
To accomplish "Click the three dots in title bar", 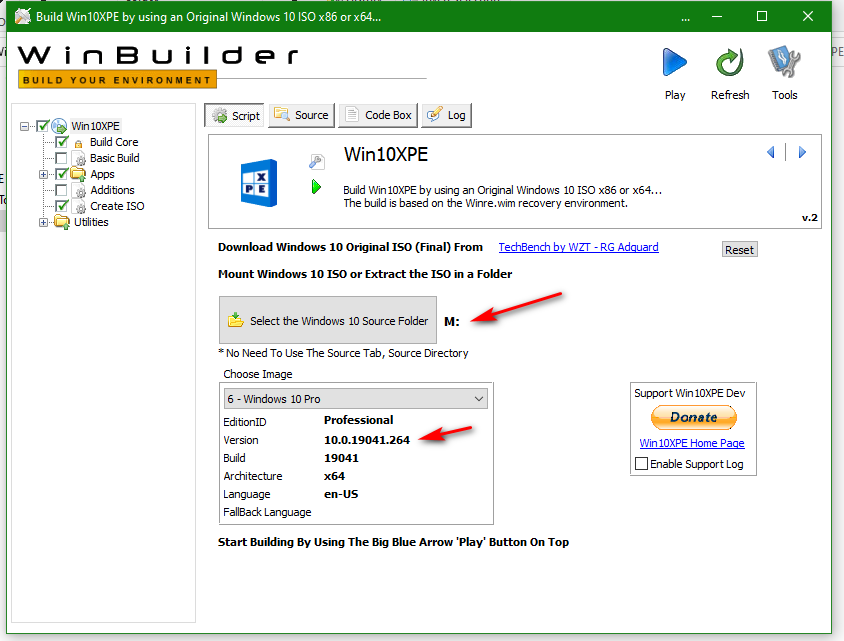I will [685, 19].
